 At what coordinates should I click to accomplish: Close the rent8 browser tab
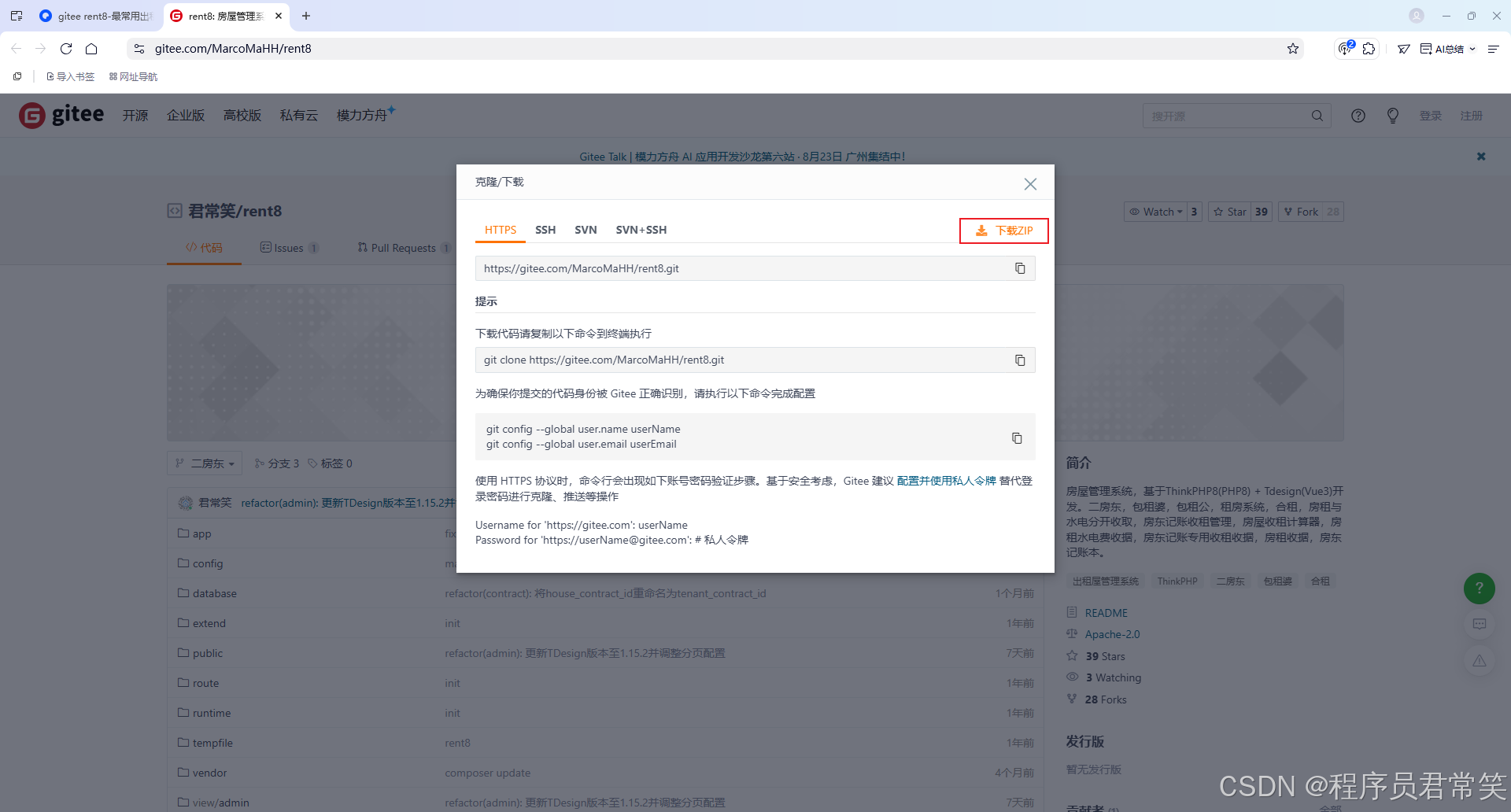coord(279,16)
